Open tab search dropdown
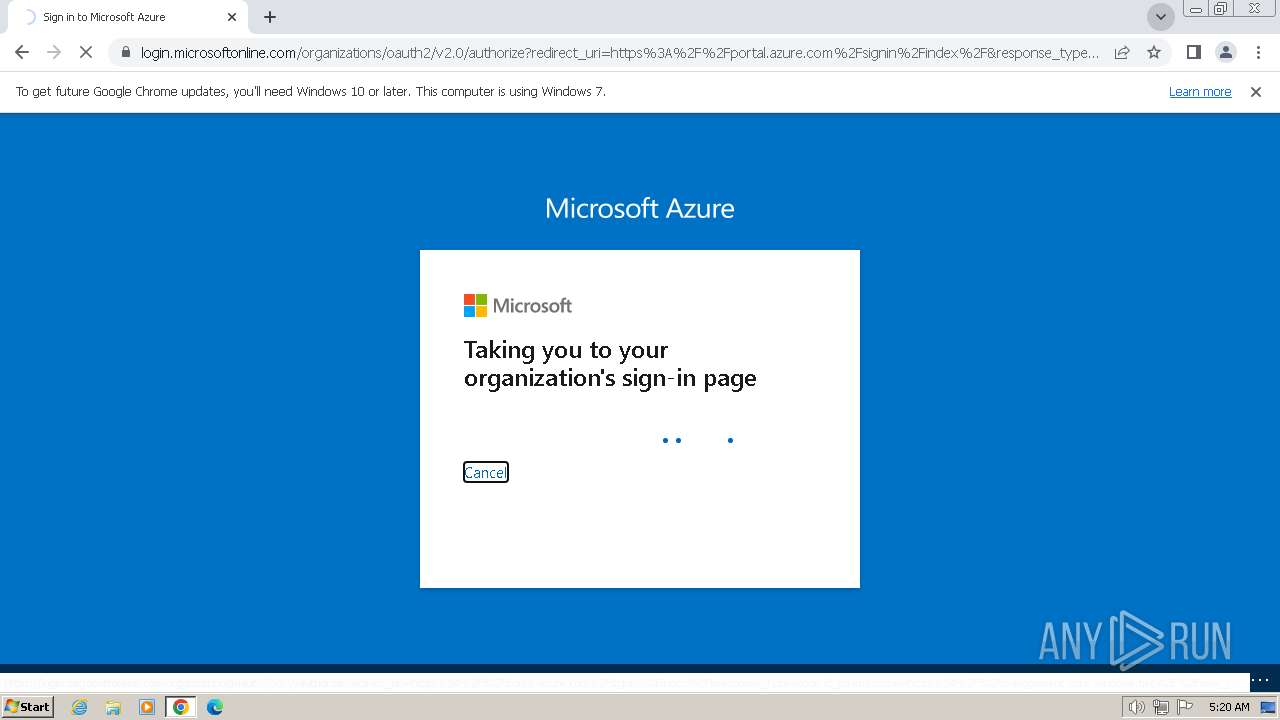Image resolution: width=1280 pixels, height=720 pixels. (x=1161, y=17)
